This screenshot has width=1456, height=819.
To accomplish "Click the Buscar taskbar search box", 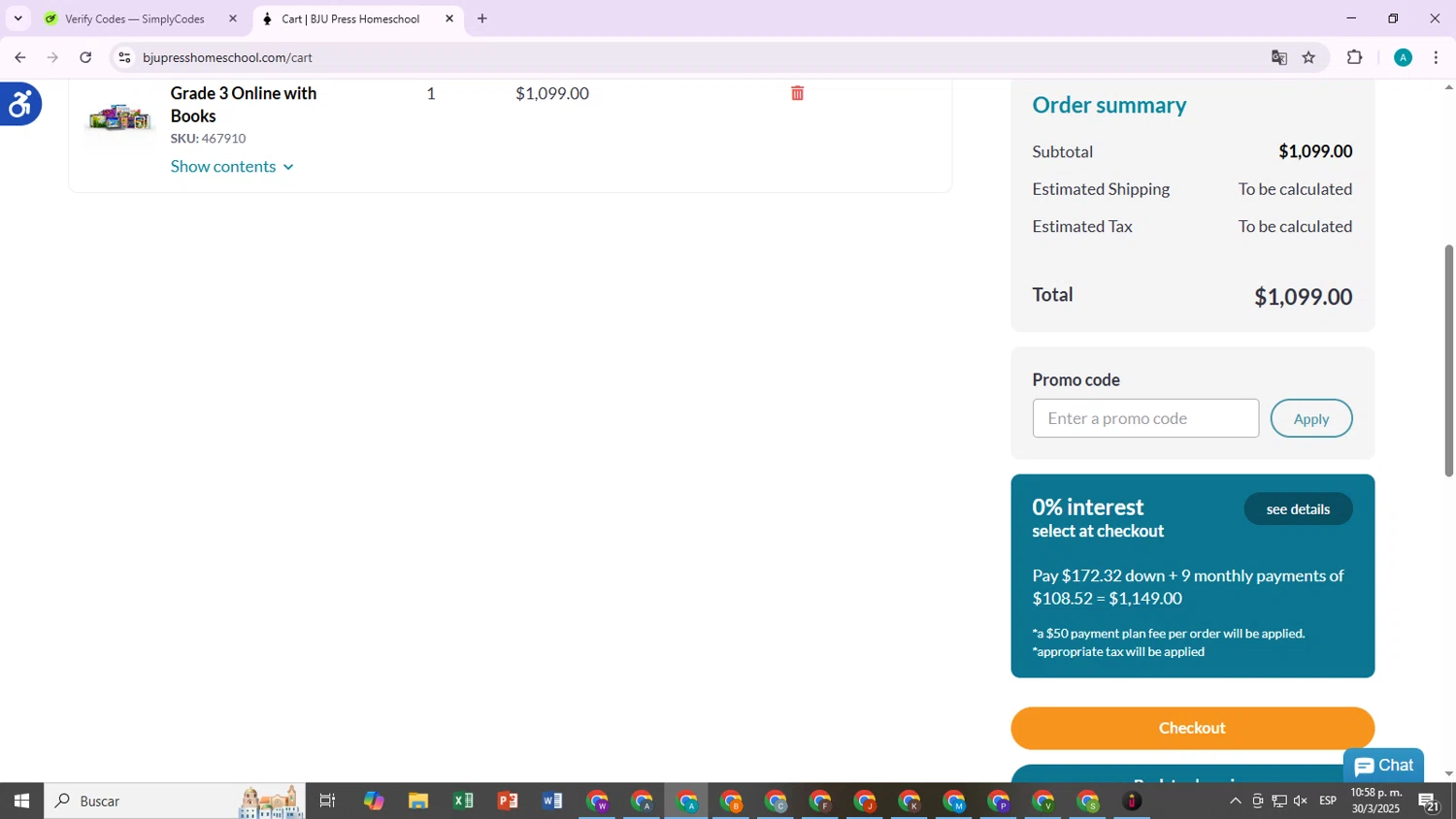I will tap(175, 801).
